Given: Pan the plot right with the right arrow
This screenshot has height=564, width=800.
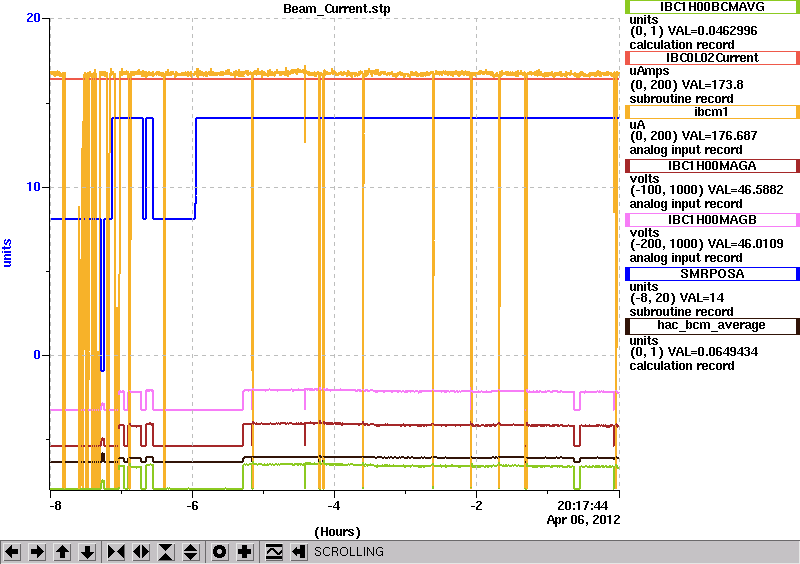Looking at the screenshot, I should (37, 552).
